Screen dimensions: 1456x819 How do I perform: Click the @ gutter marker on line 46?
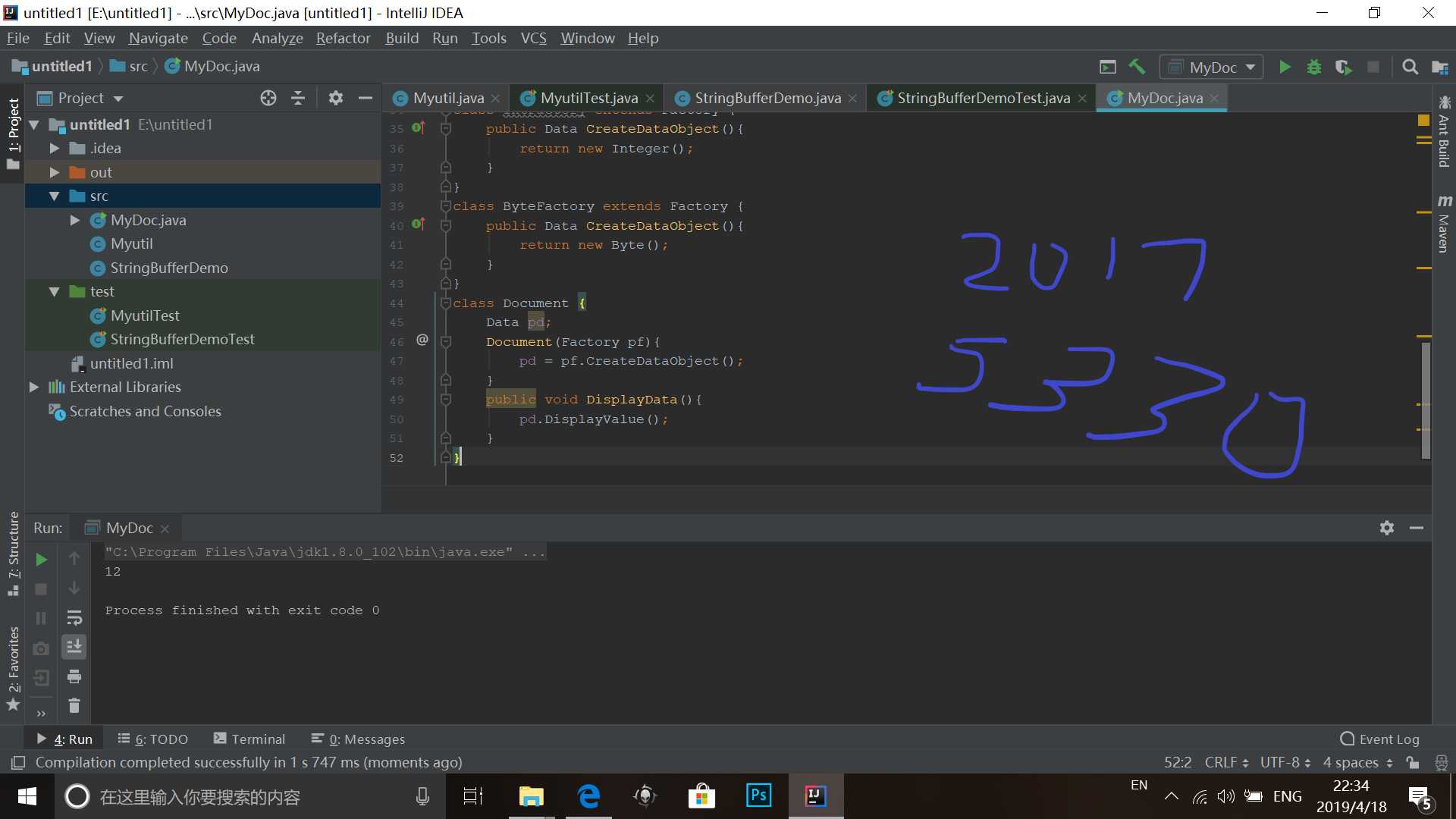coord(422,340)
